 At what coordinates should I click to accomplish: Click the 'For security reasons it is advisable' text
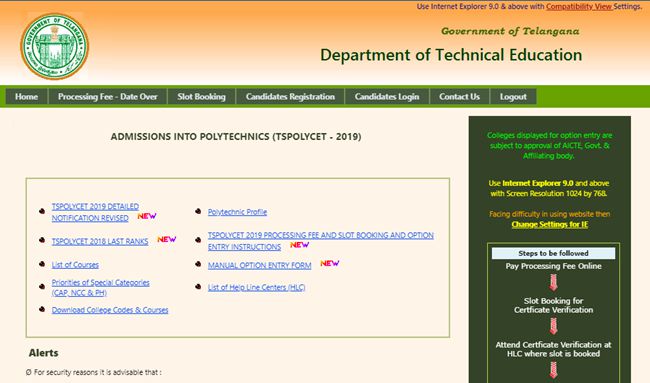(94, 372)
